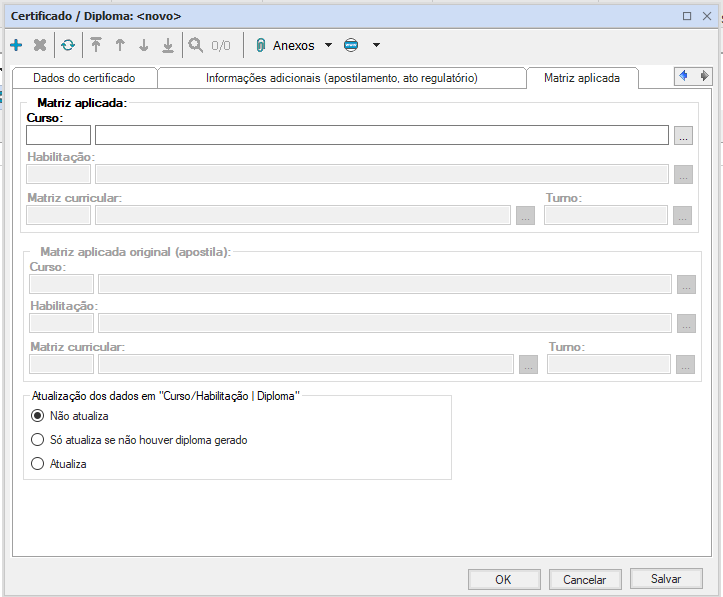Open the dropdown next to the blue round icon
Viewport: 723px width, 597px height.
pos(376,45)
